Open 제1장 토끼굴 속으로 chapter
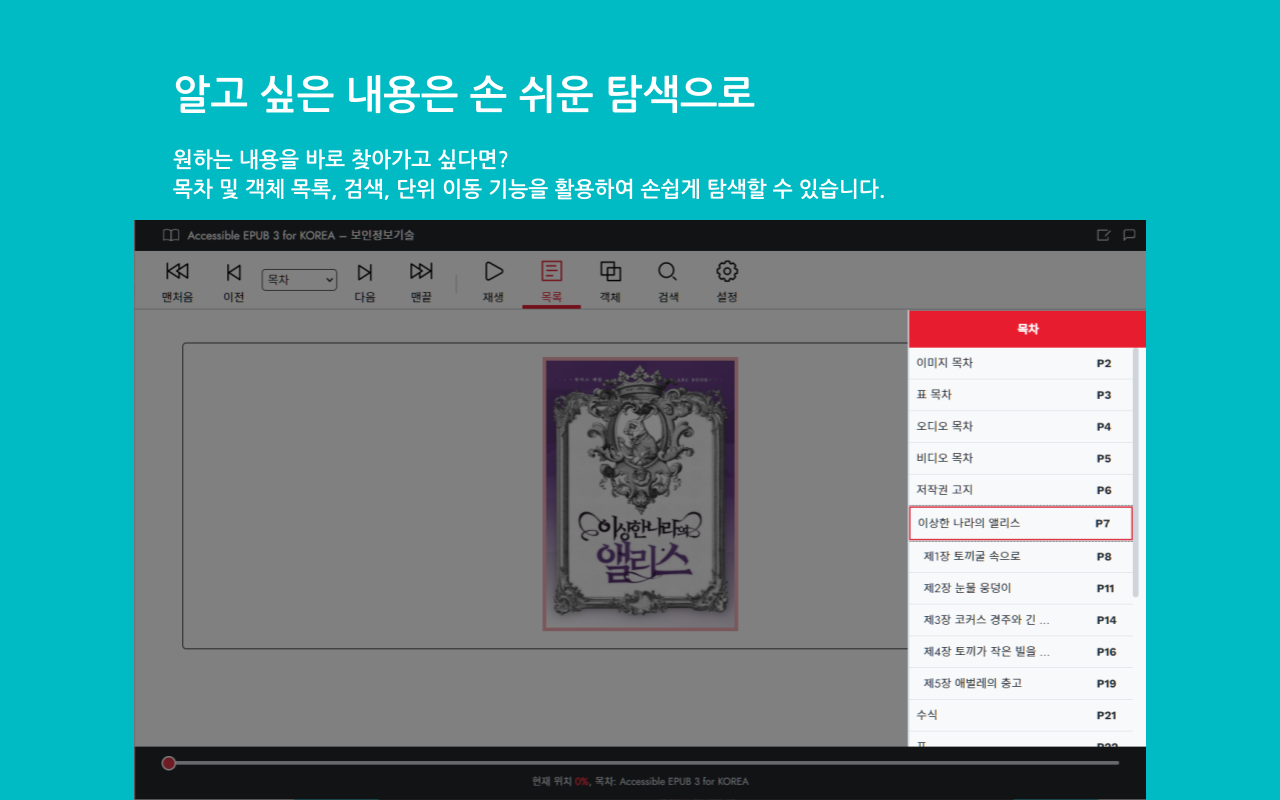Screen dimensions: 1280x800 click(1020, 556)
